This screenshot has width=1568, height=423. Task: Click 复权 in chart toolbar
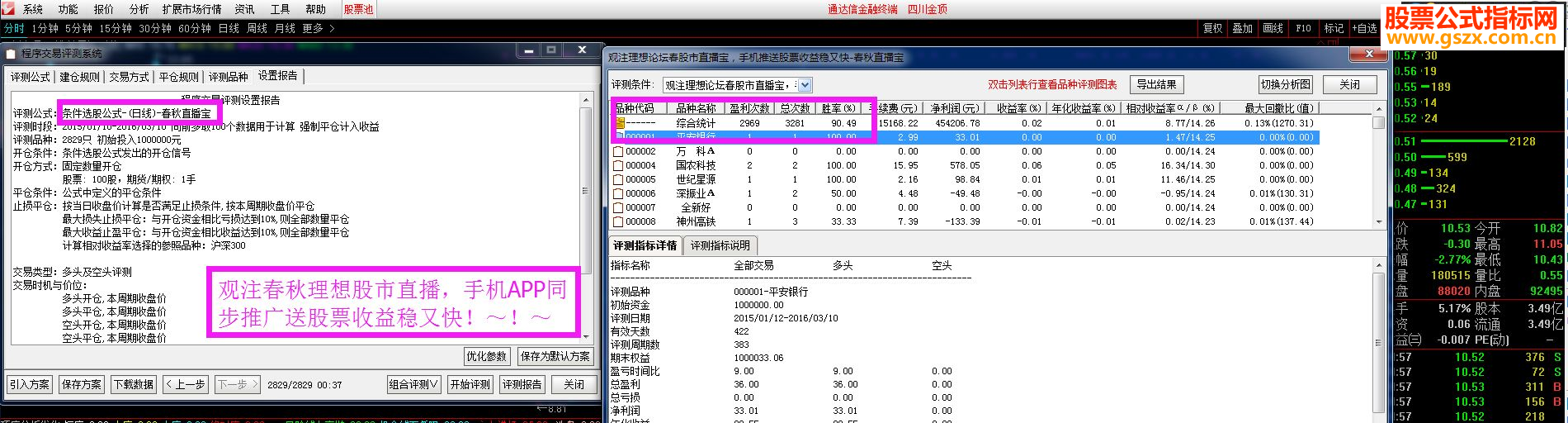pos(1212,28)
